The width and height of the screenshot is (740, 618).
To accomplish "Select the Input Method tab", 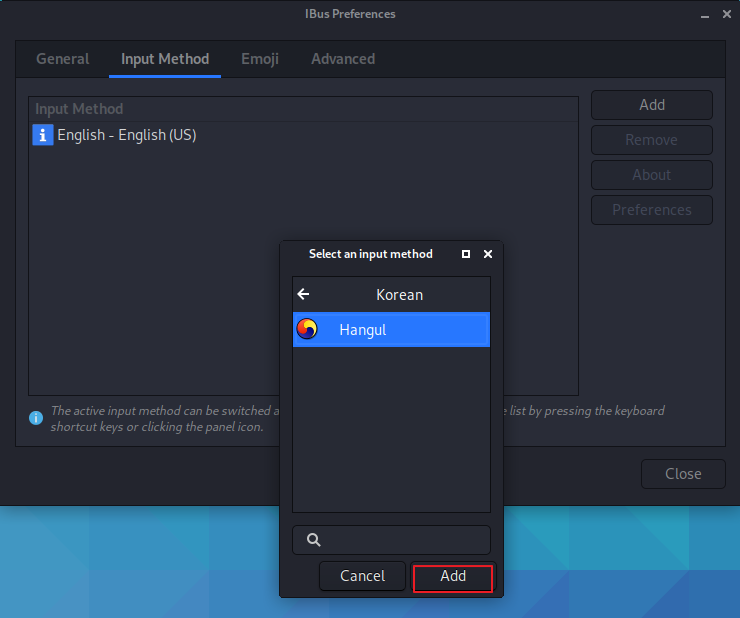I will coord(165,59).
